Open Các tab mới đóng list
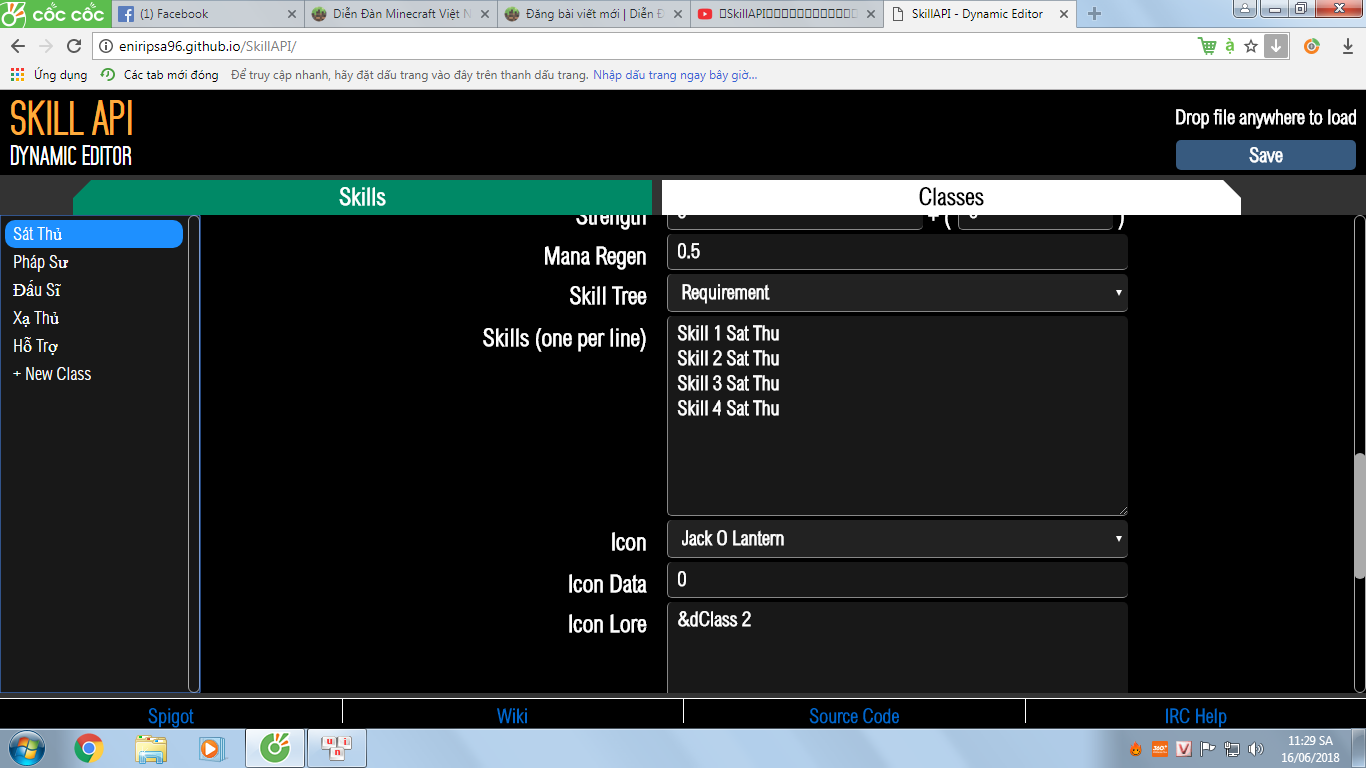The height and width of the screenshot is (768, 1366). (160, 75)
